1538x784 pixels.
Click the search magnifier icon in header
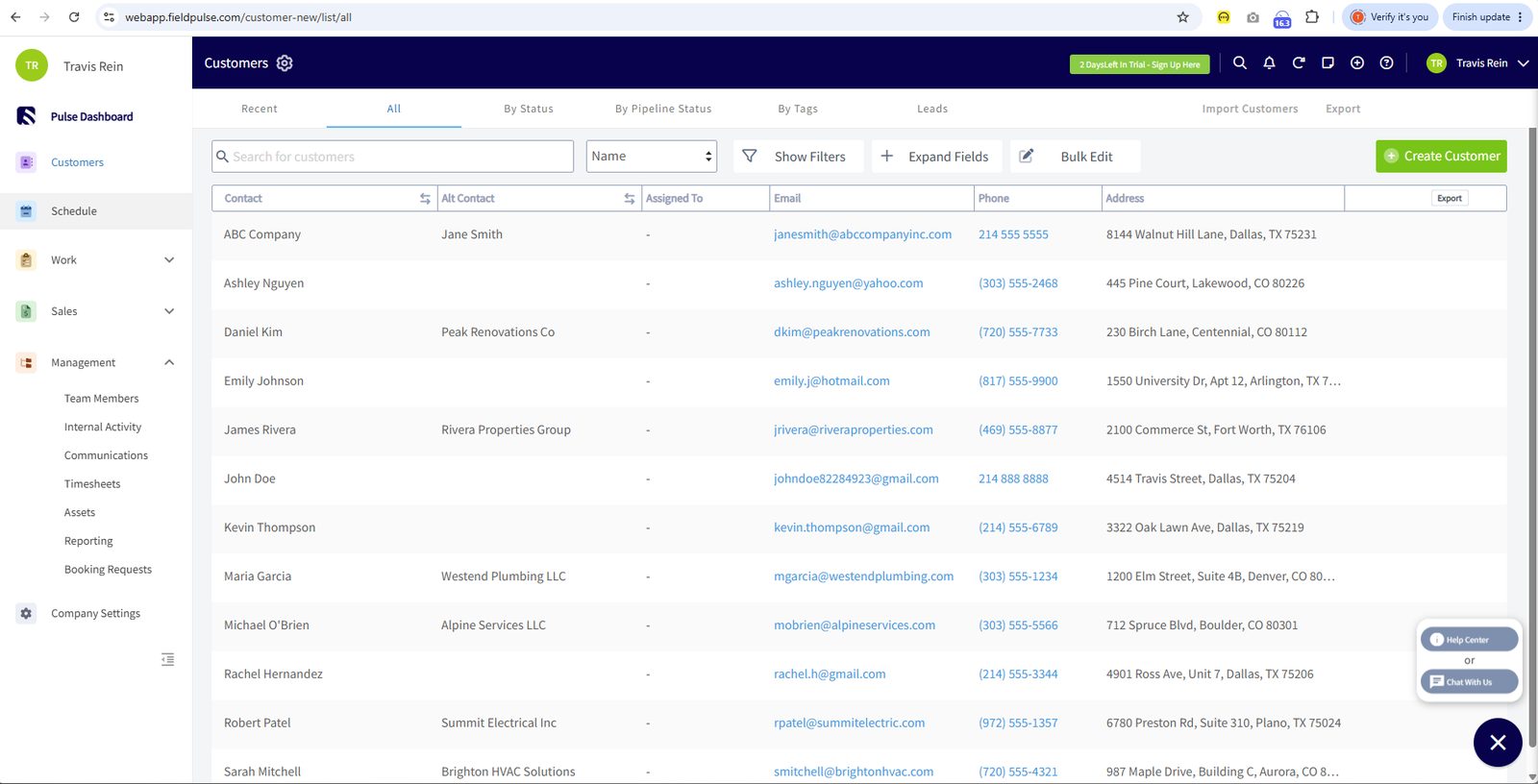tap(1240, 62)
